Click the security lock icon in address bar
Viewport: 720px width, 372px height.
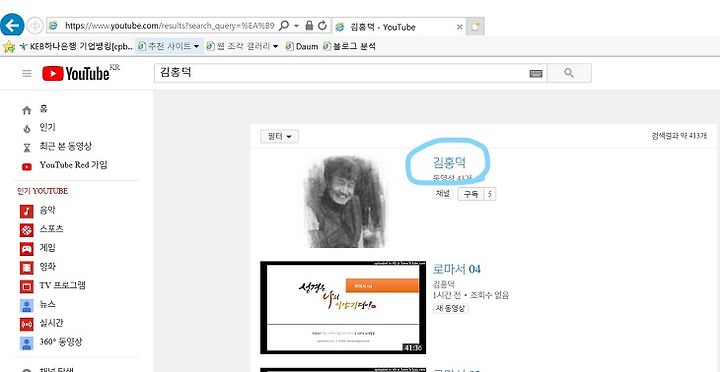pos(309,26)
